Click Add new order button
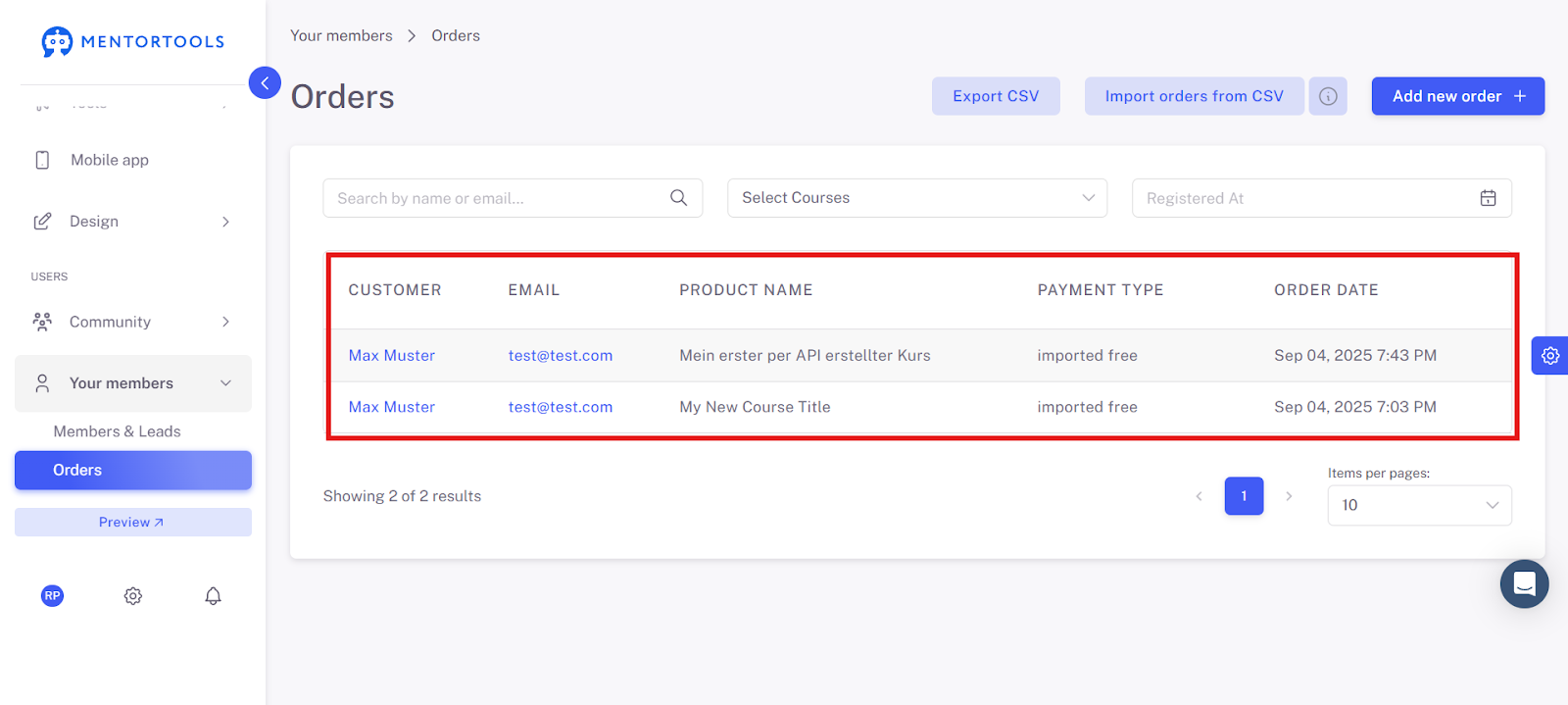The width and height of the screenshot is (1568, 705). (1458, 96)
